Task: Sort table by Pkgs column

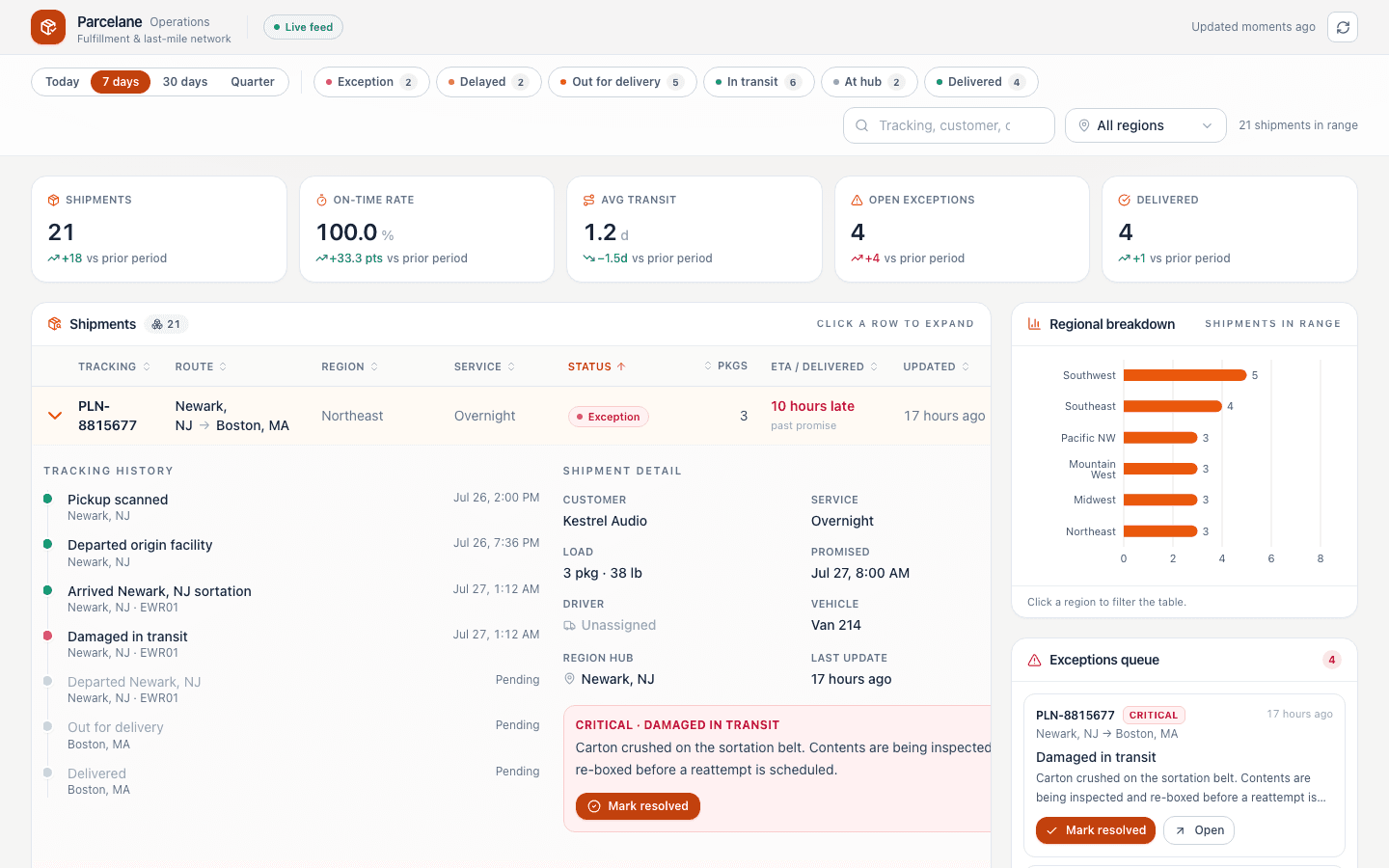Action: [x=725, y=366]
